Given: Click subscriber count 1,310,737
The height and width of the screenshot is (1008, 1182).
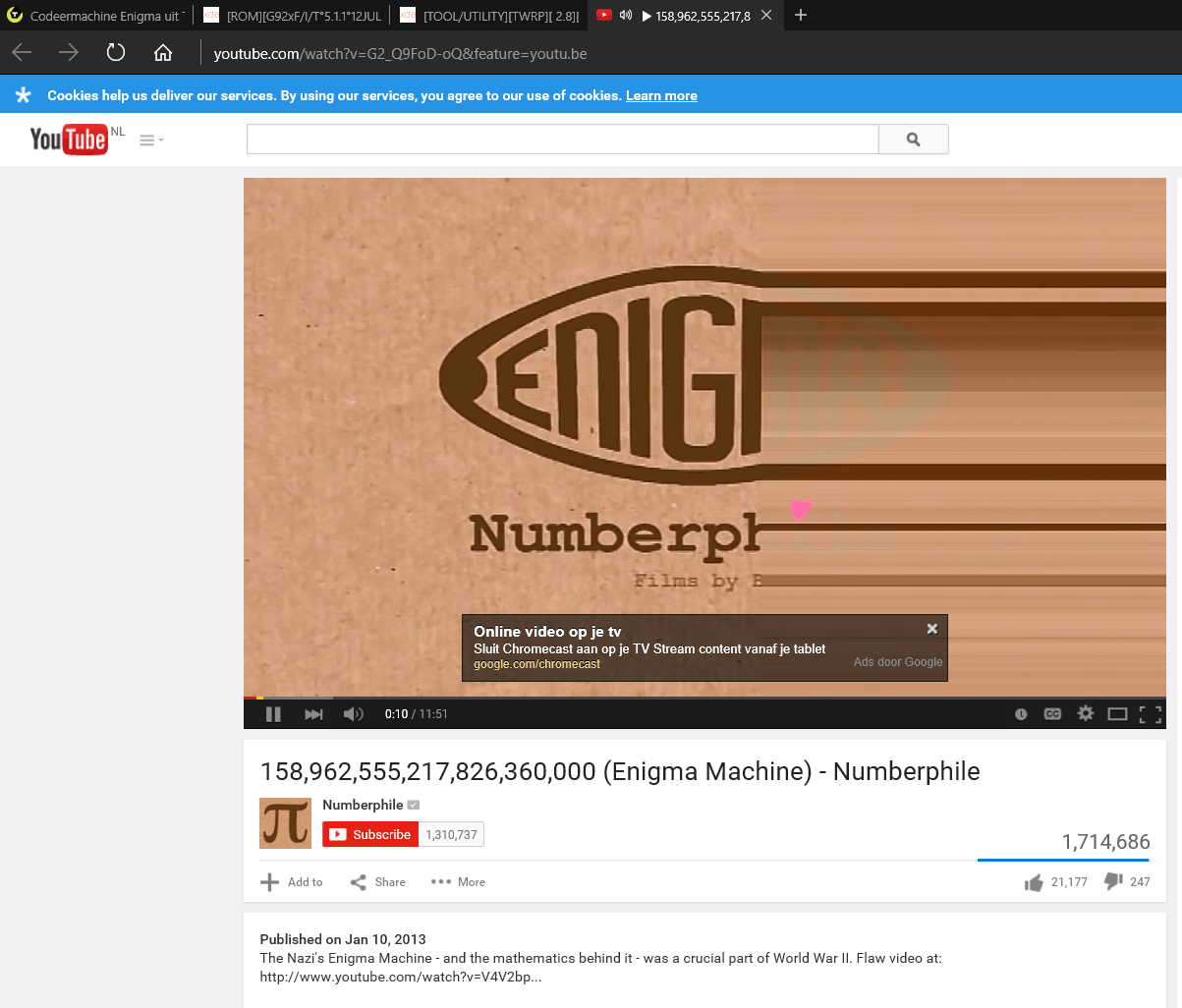Looking at the screenshot, I should (x=451, y=834).
